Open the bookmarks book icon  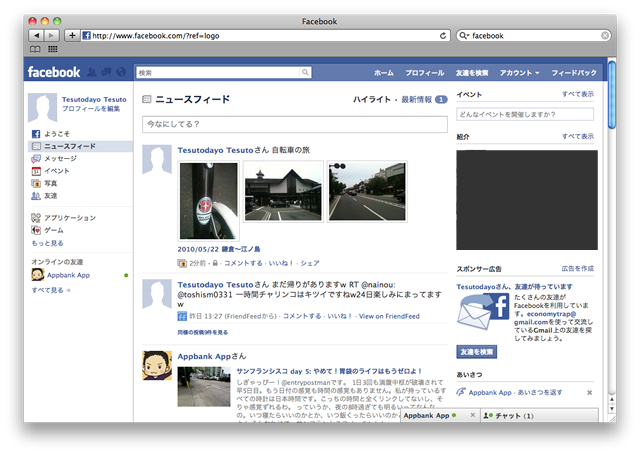(x=35, y=49)
